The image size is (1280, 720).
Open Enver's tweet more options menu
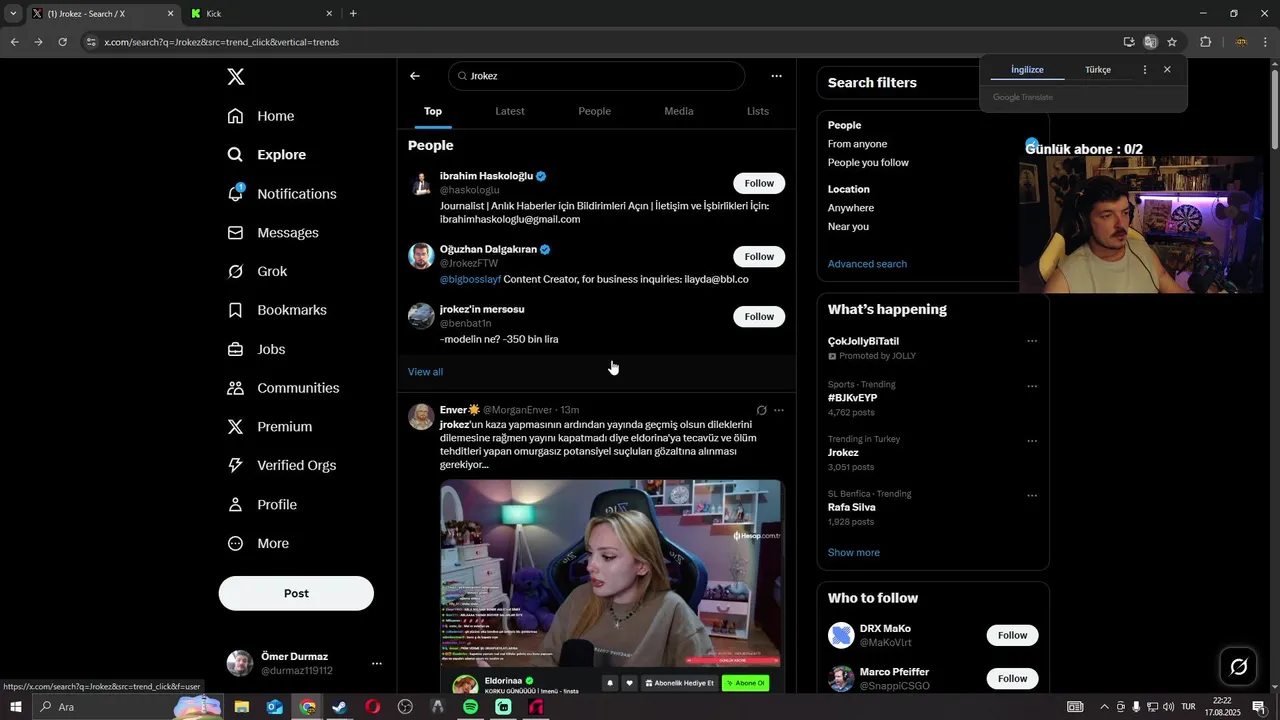click(x=779, y=410)
